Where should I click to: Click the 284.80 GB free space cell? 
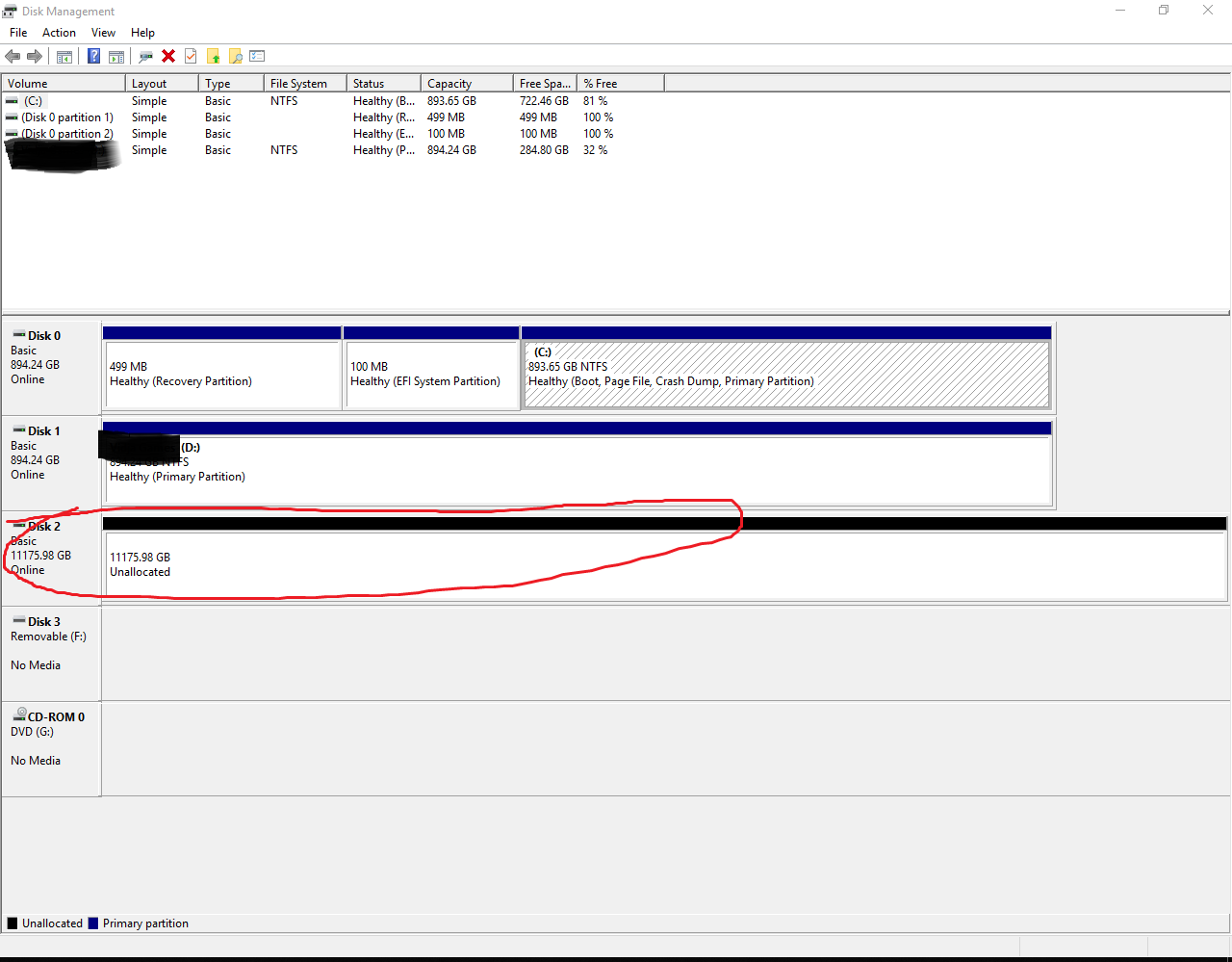click(544, 150)
